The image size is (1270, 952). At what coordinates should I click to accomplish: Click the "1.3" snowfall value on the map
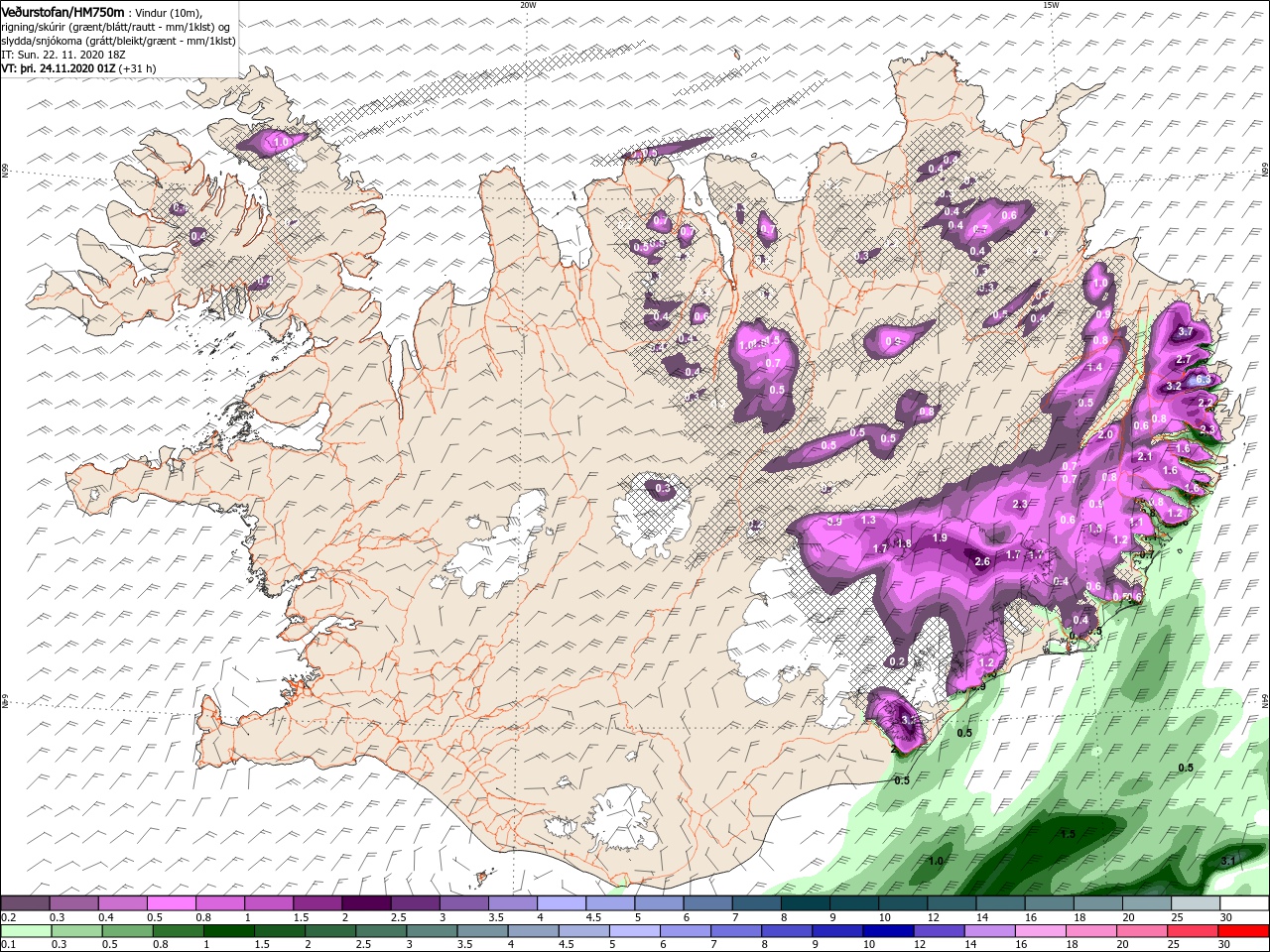click(x=868, y=520)
